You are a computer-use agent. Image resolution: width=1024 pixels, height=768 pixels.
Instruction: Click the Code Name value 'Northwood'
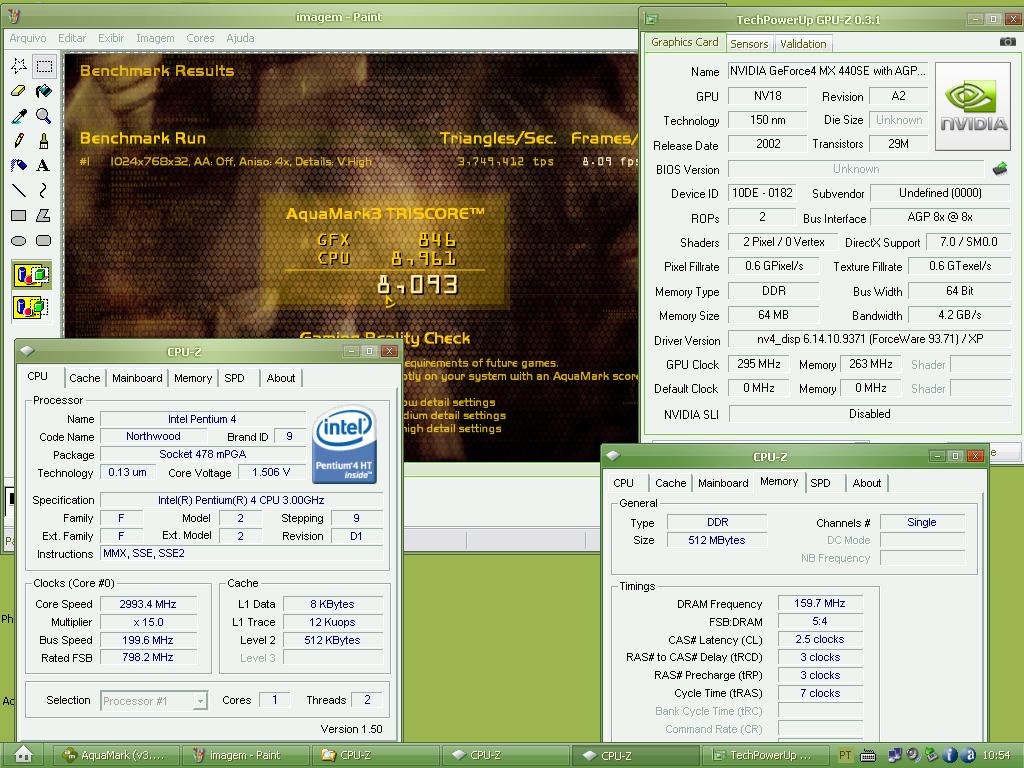153,436
